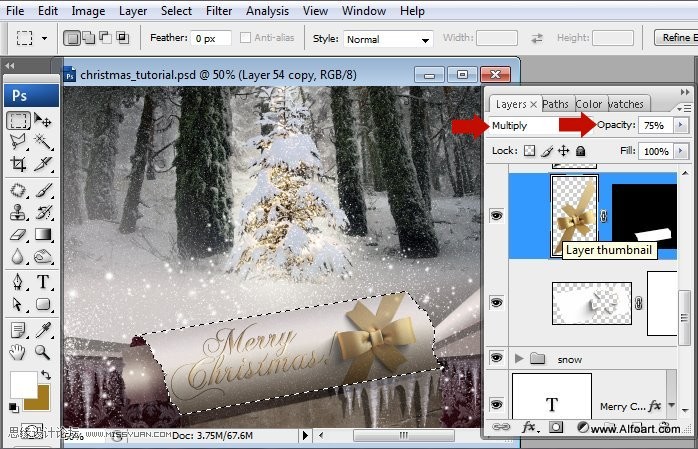Screen dimensions: 698x449
Task: Switch to the Paths tab
Action: (x=555, y=104)
